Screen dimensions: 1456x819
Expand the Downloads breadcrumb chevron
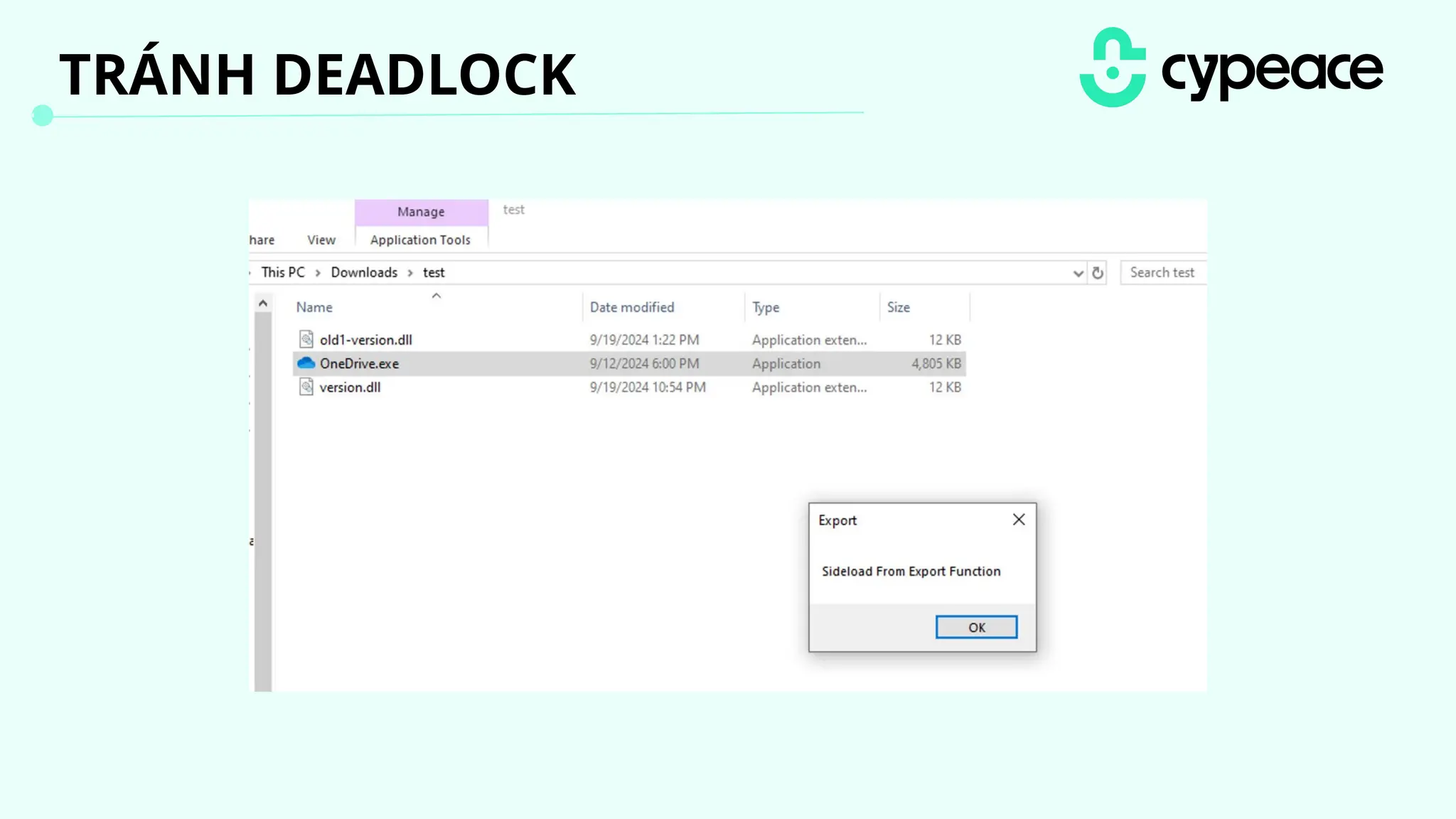(x=410, y=273)
